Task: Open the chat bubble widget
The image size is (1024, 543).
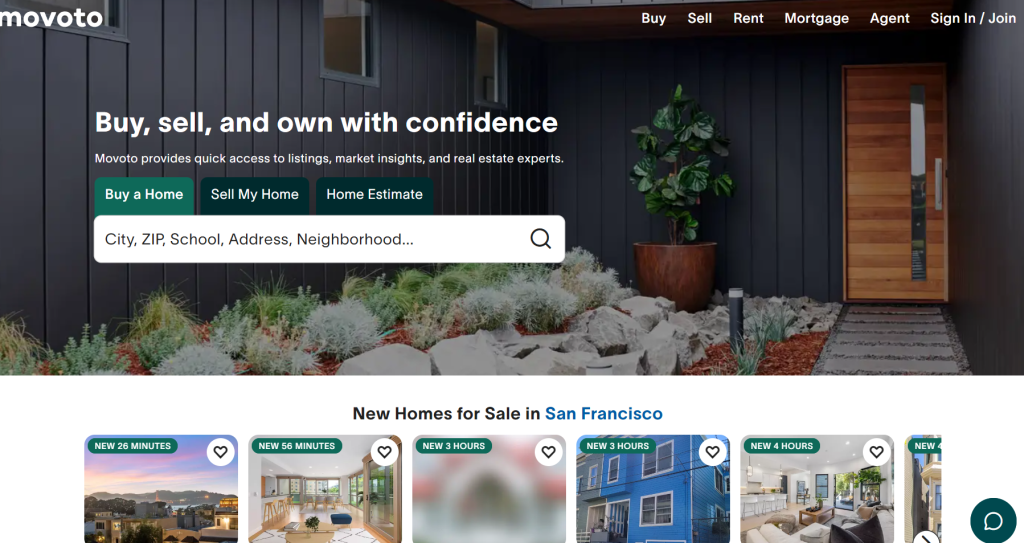Action: (993, 521)
